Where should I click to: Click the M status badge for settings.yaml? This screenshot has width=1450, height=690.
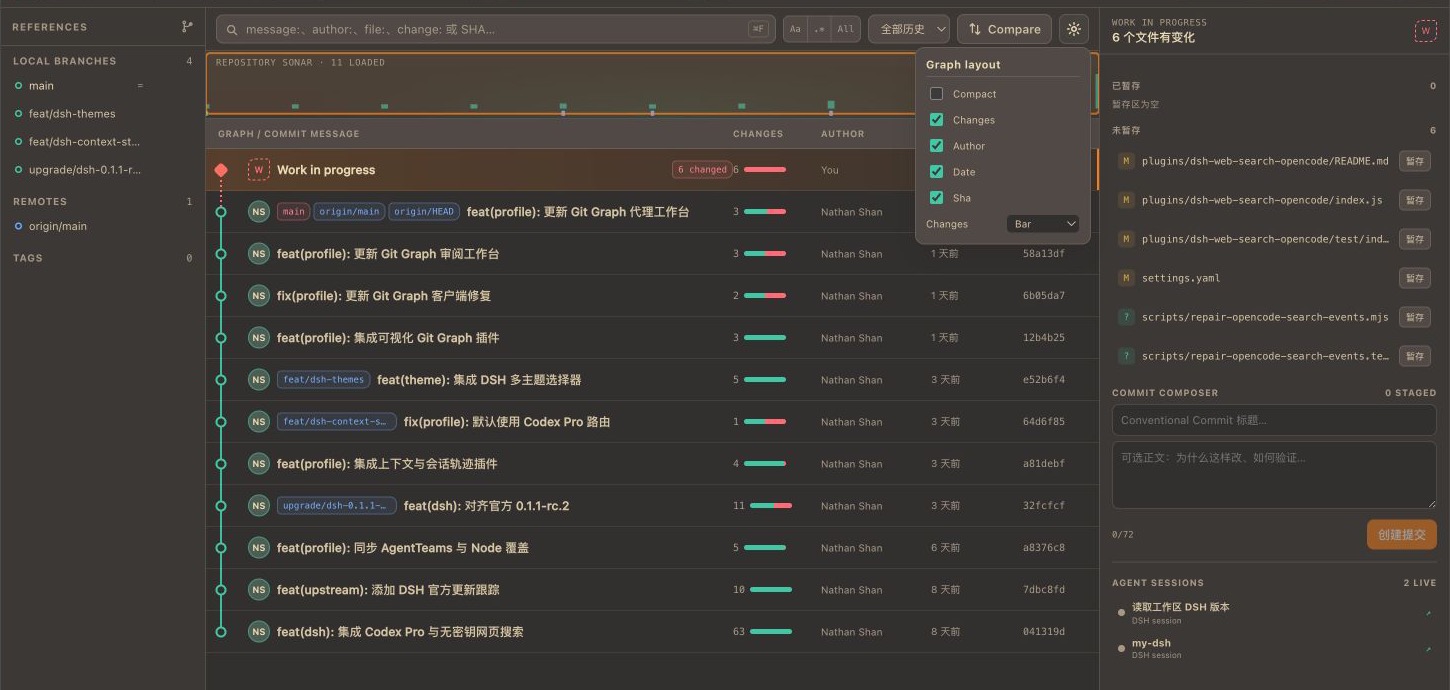tap(1126, 278)
